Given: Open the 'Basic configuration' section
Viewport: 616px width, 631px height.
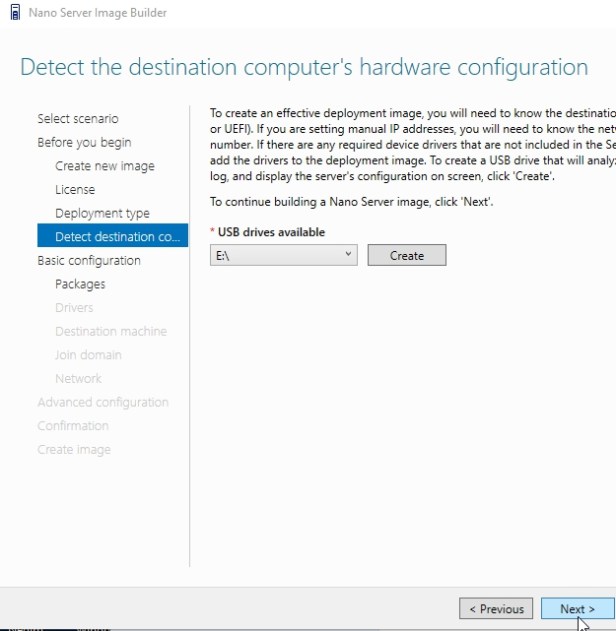Looking at the screenshot, I should click(89, 261).
